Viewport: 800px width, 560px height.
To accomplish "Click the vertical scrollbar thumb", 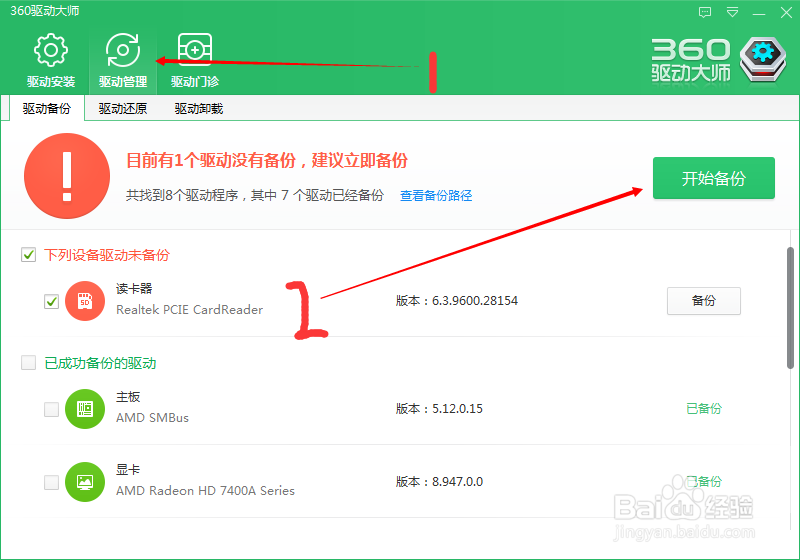I will click(790, 308).
